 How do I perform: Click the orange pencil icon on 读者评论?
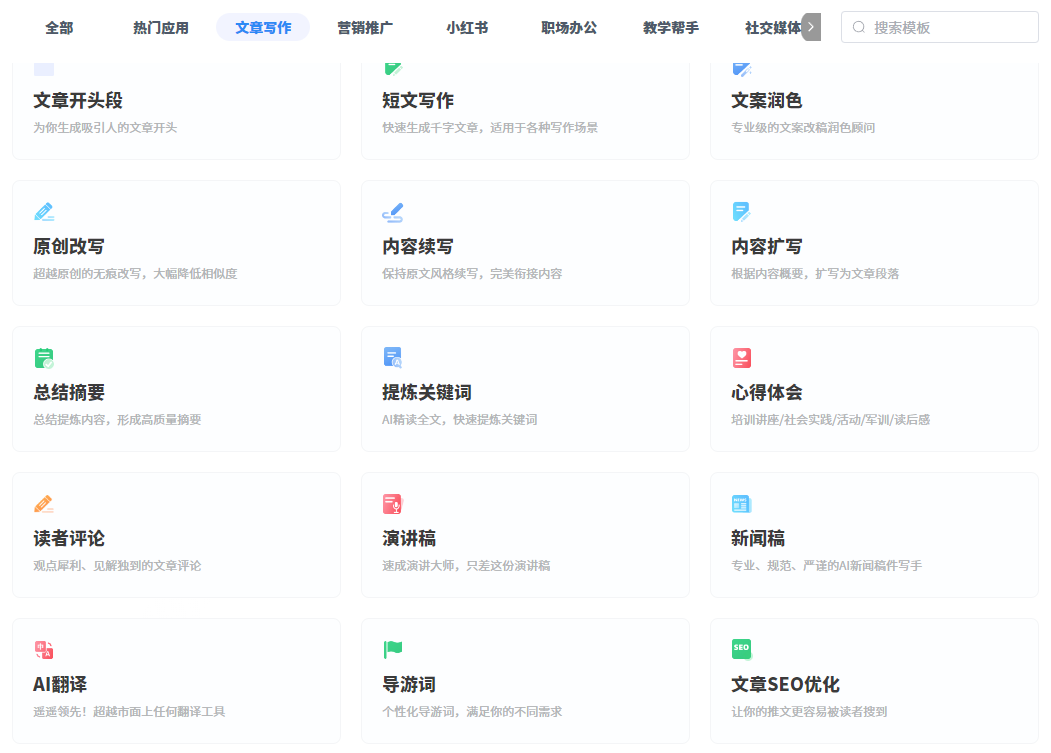pos(44,504)
